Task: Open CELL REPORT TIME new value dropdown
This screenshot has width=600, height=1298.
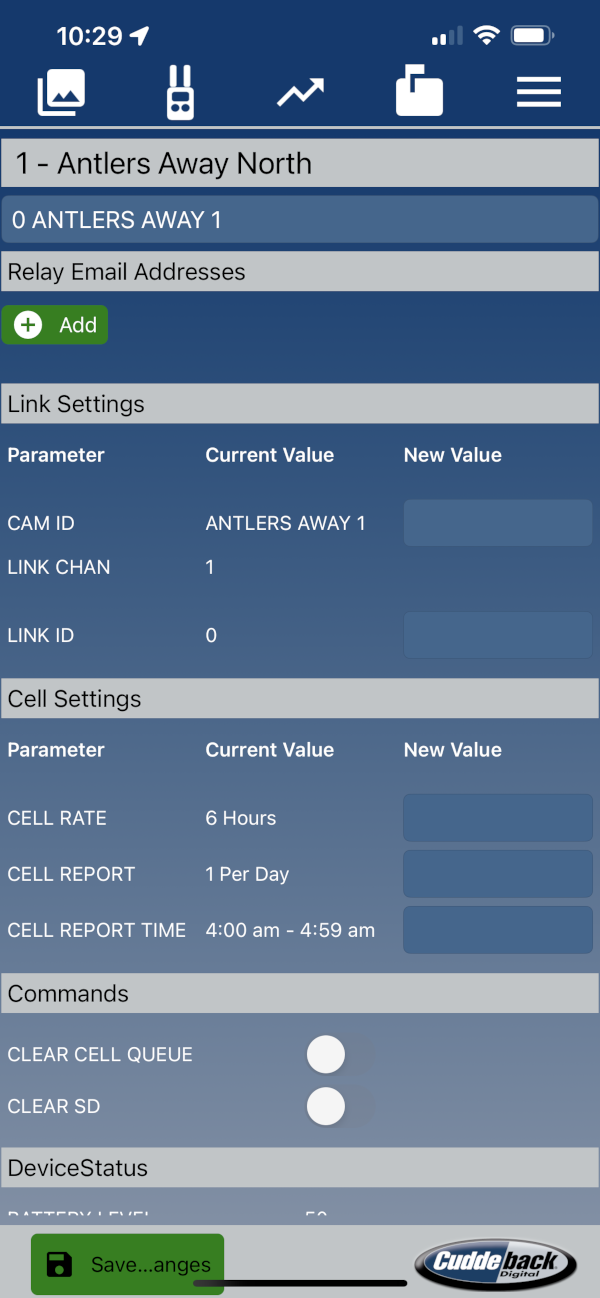Action: (x=498, y=930)
